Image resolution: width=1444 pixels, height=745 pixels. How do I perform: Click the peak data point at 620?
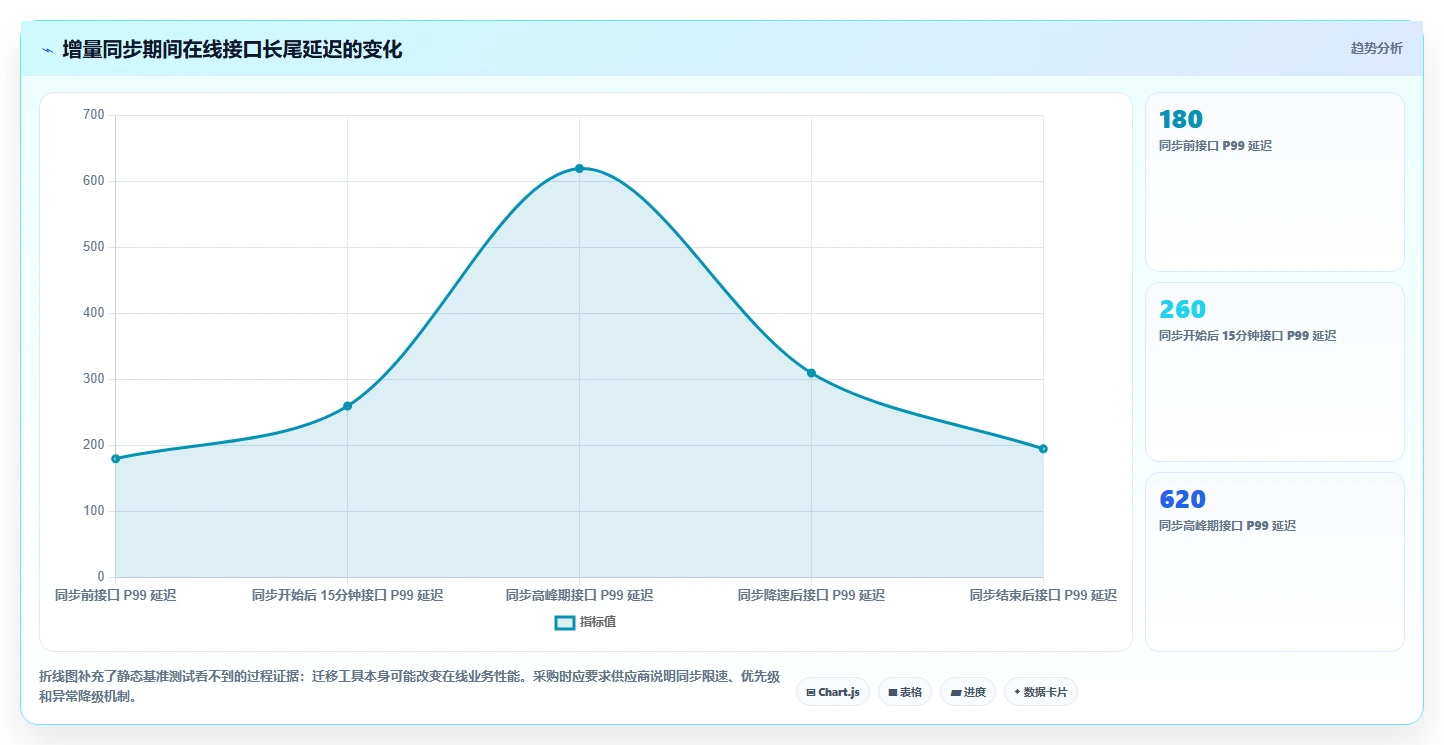point(579,168)
